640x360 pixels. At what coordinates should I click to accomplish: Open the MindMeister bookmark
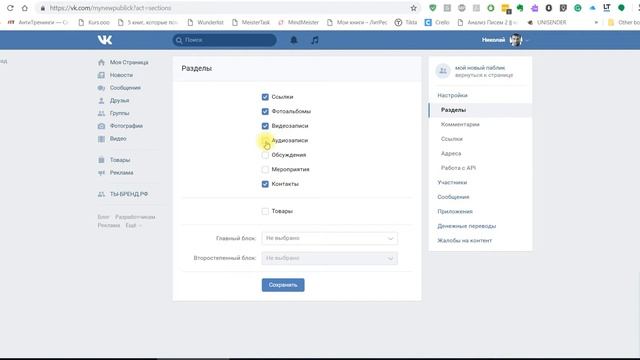pos(298,22)
